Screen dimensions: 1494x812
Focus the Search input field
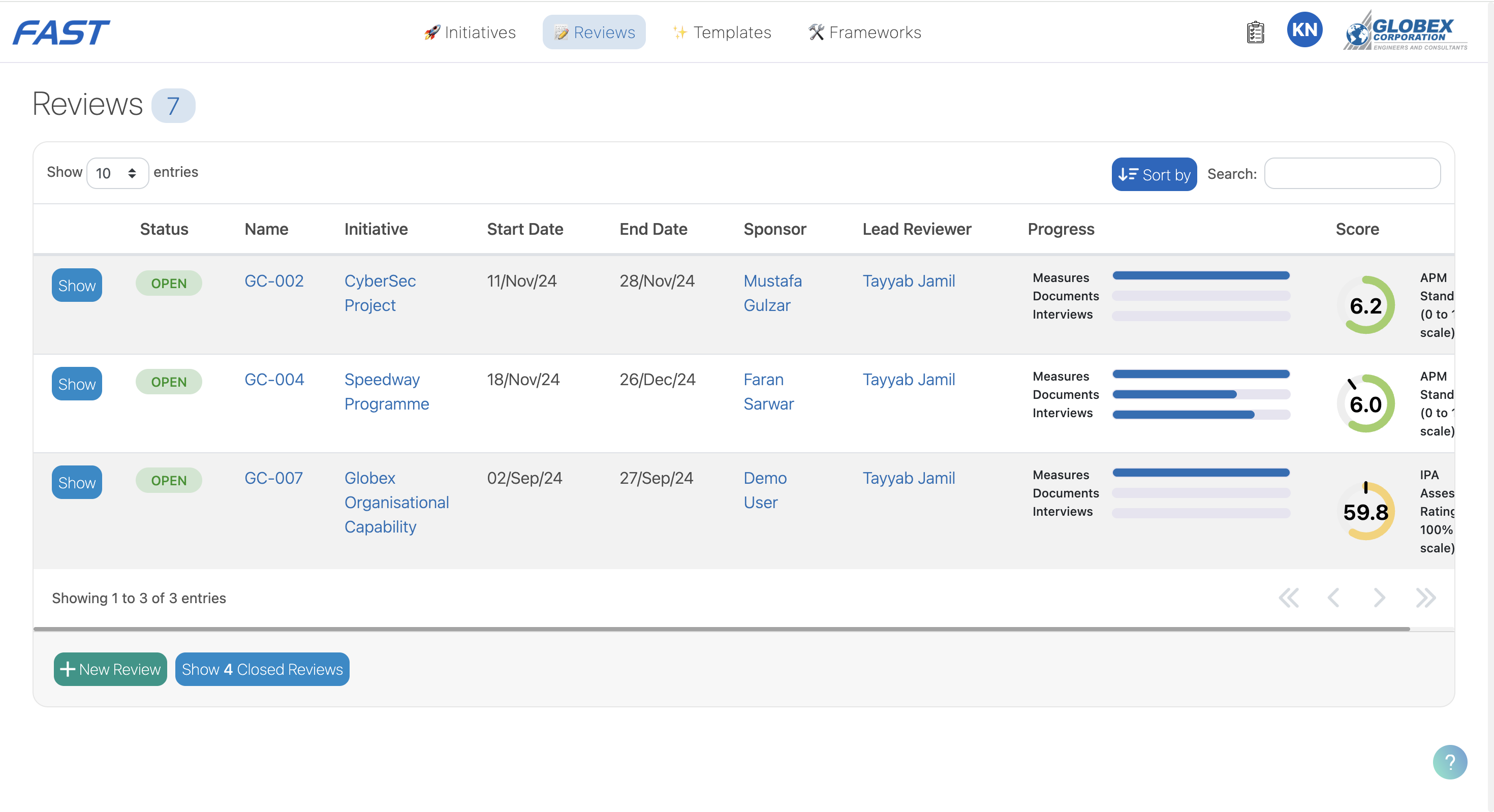[x=1352, y=173]
